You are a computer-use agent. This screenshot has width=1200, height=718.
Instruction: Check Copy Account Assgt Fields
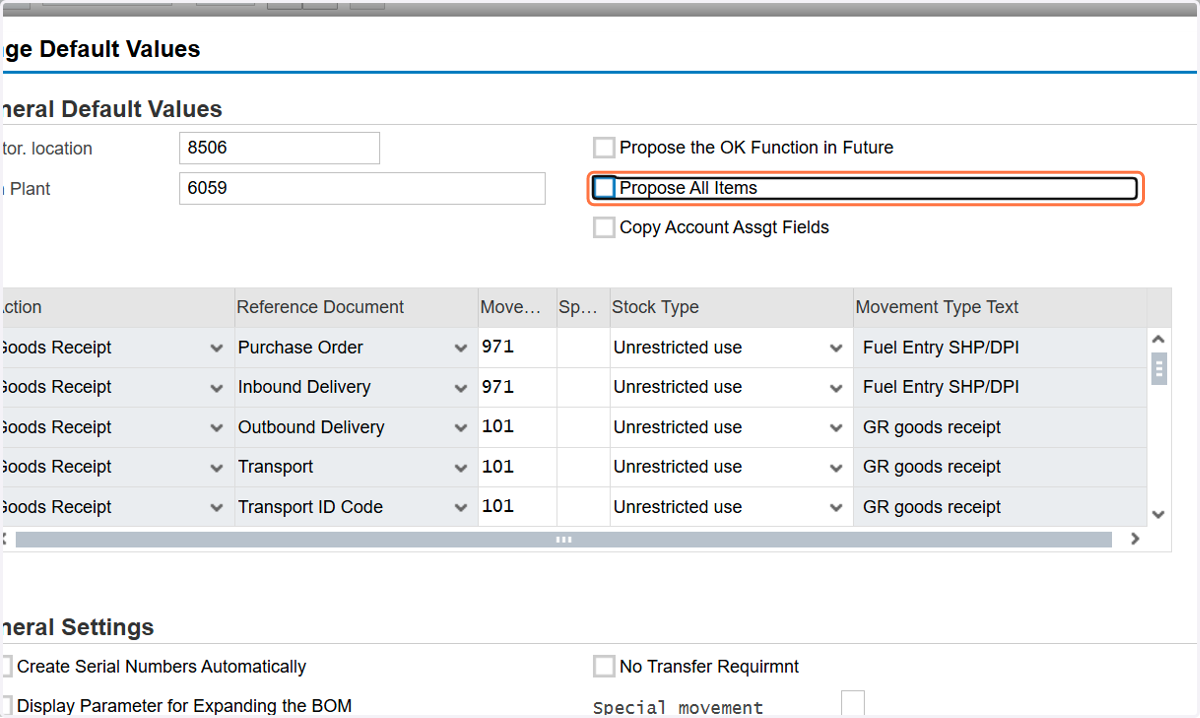pos(604,228)
